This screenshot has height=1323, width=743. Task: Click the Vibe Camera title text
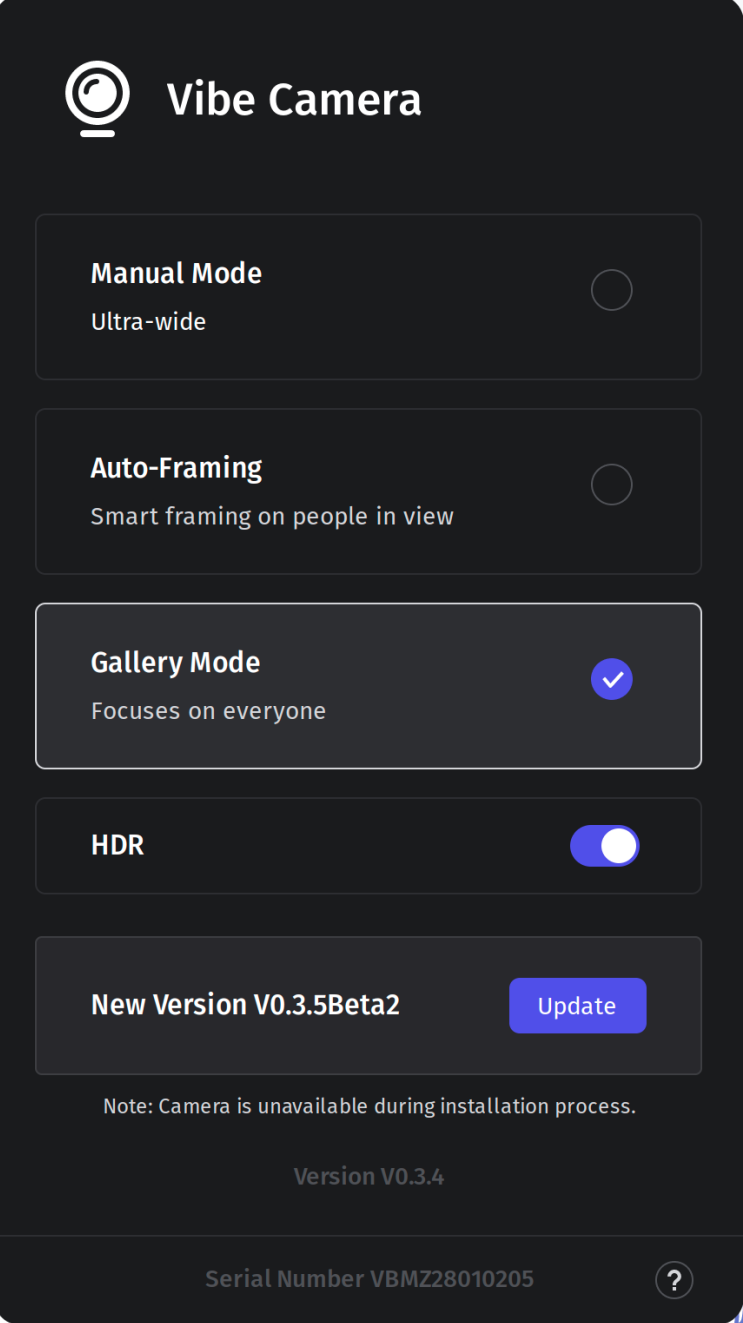tap(294, 99)
